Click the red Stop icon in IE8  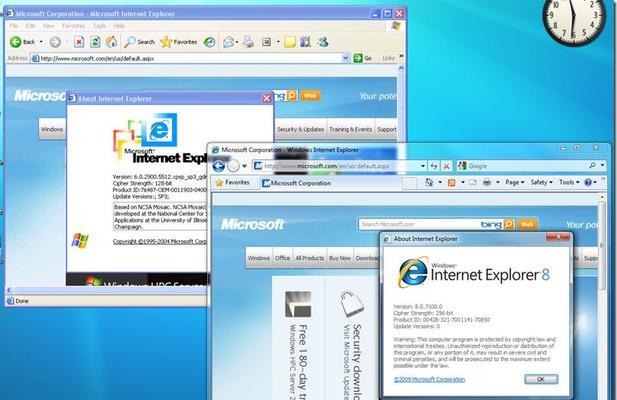446,166
